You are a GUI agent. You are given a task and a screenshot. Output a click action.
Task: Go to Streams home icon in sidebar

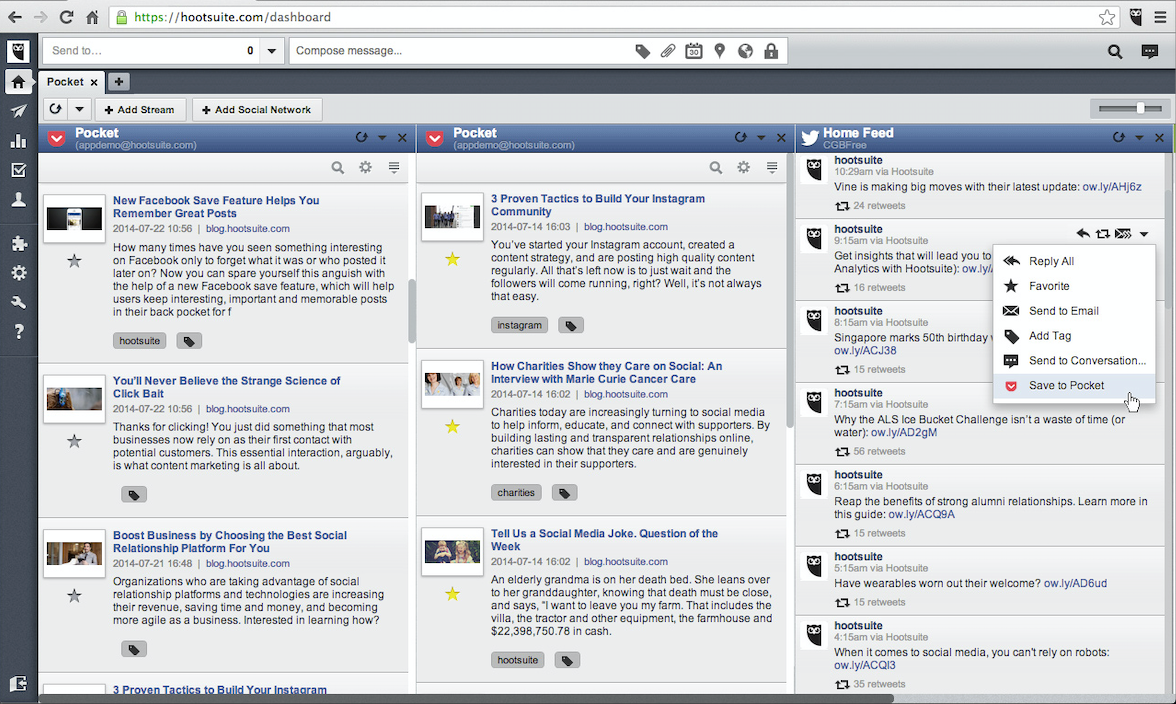[x=18, y=82]
